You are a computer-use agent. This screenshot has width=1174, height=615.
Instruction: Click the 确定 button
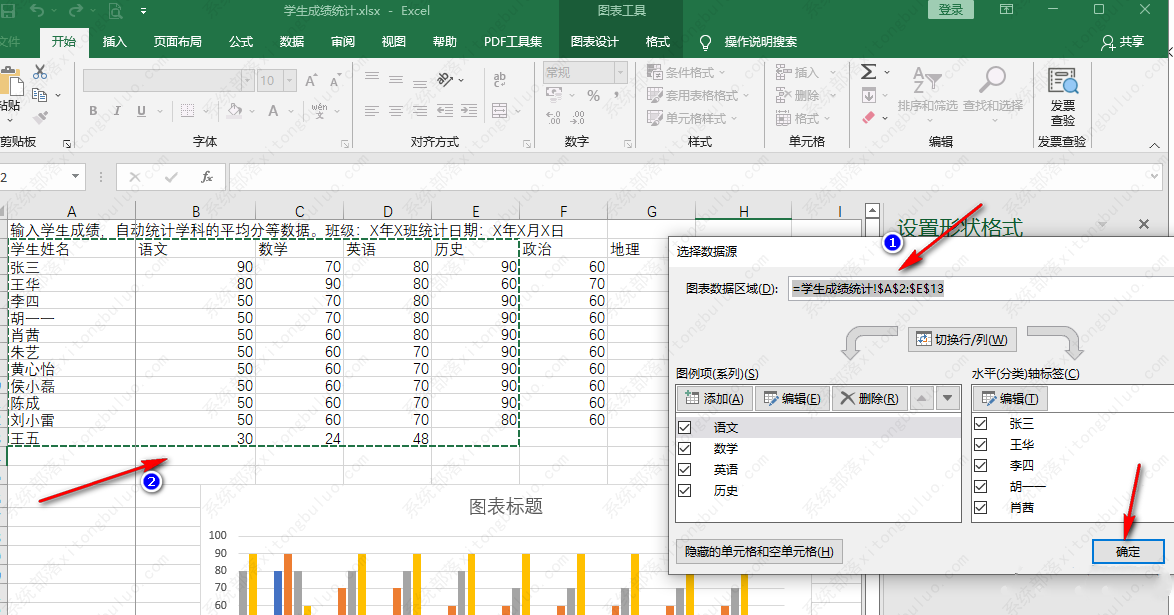pyautogui.click(x=1128, y=551)
